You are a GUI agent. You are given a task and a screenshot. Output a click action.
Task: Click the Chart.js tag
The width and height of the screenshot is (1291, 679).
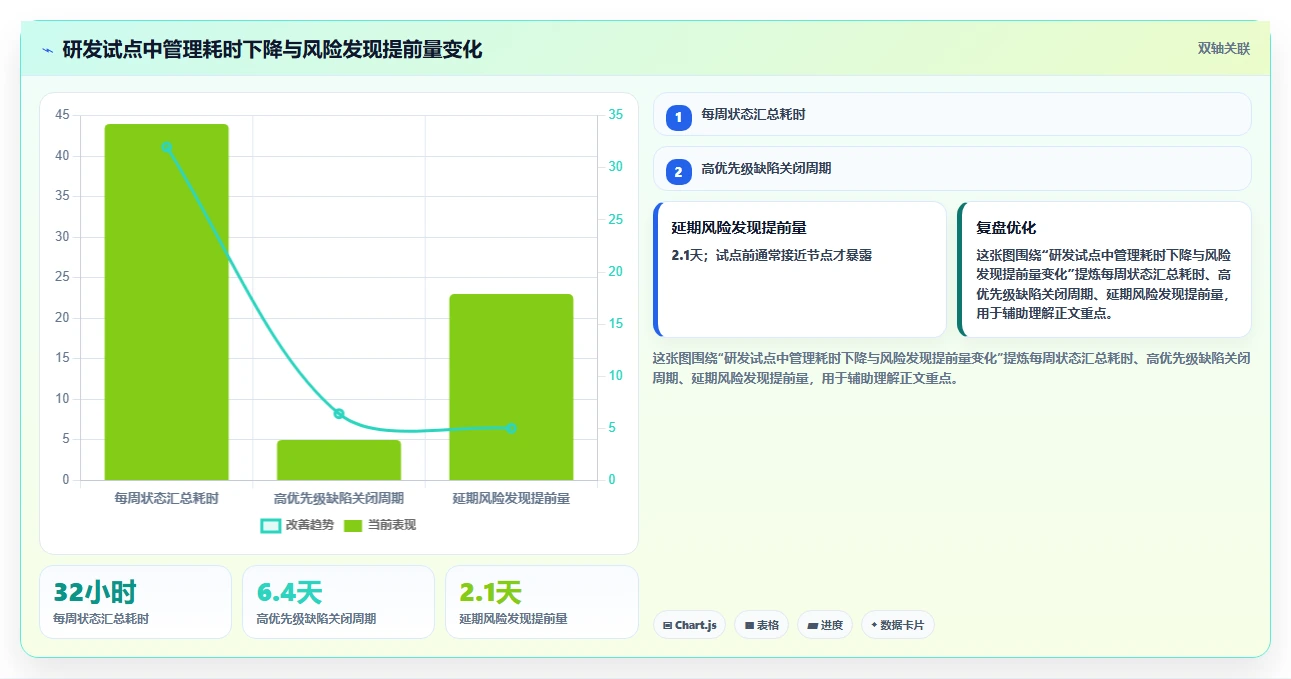tap(690, 625)
